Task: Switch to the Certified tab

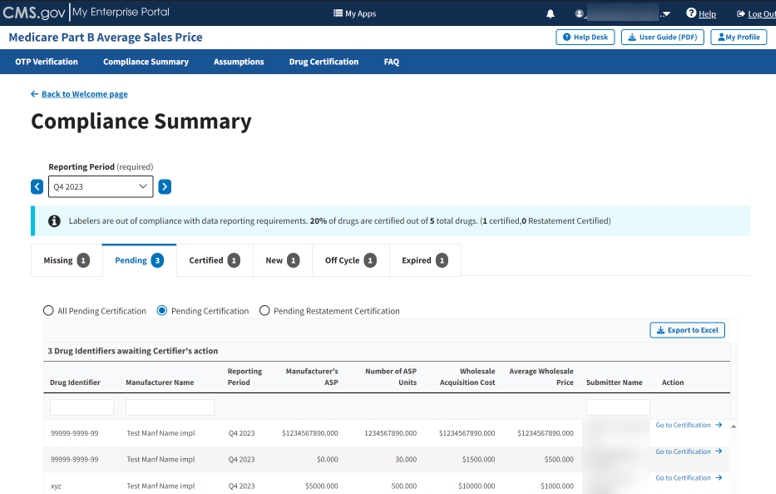Action: click(x=214, y=260)
